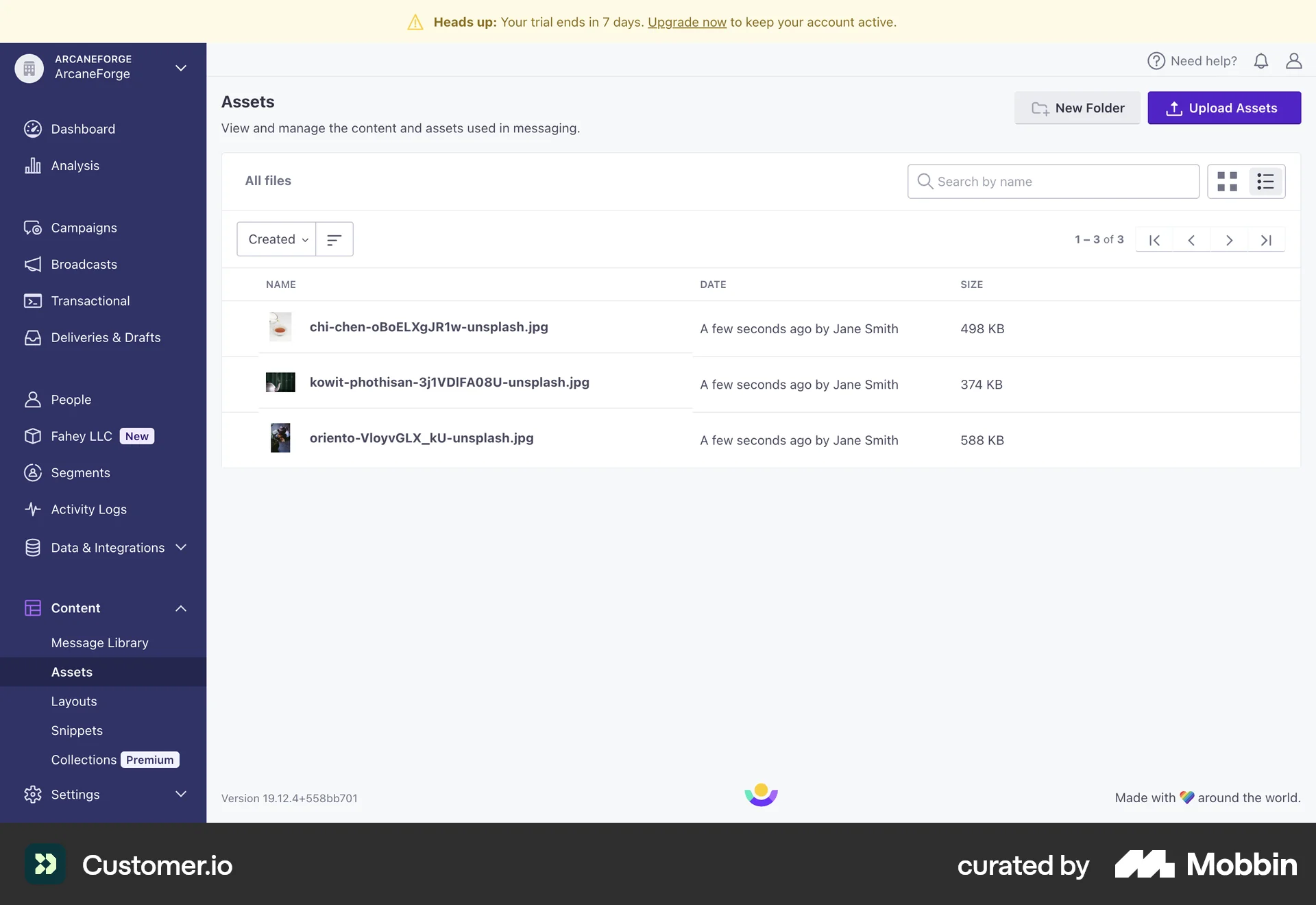Viewport: 1316px width, 905px height.
Task: Switch assets to grid view
Action: [x=1228, y=181]
